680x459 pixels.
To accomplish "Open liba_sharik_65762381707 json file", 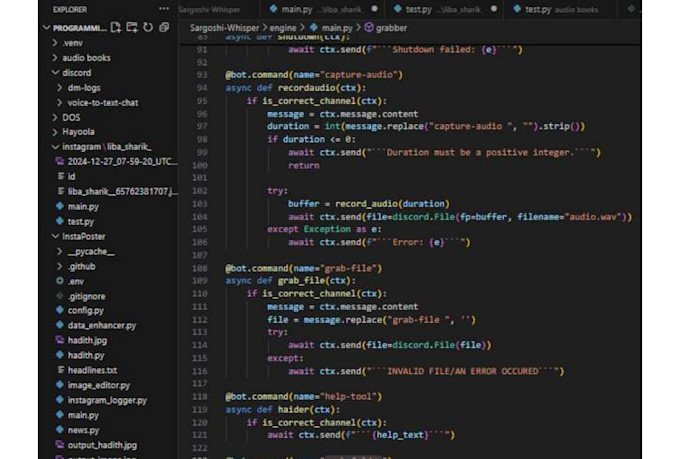I will [123, 191].
